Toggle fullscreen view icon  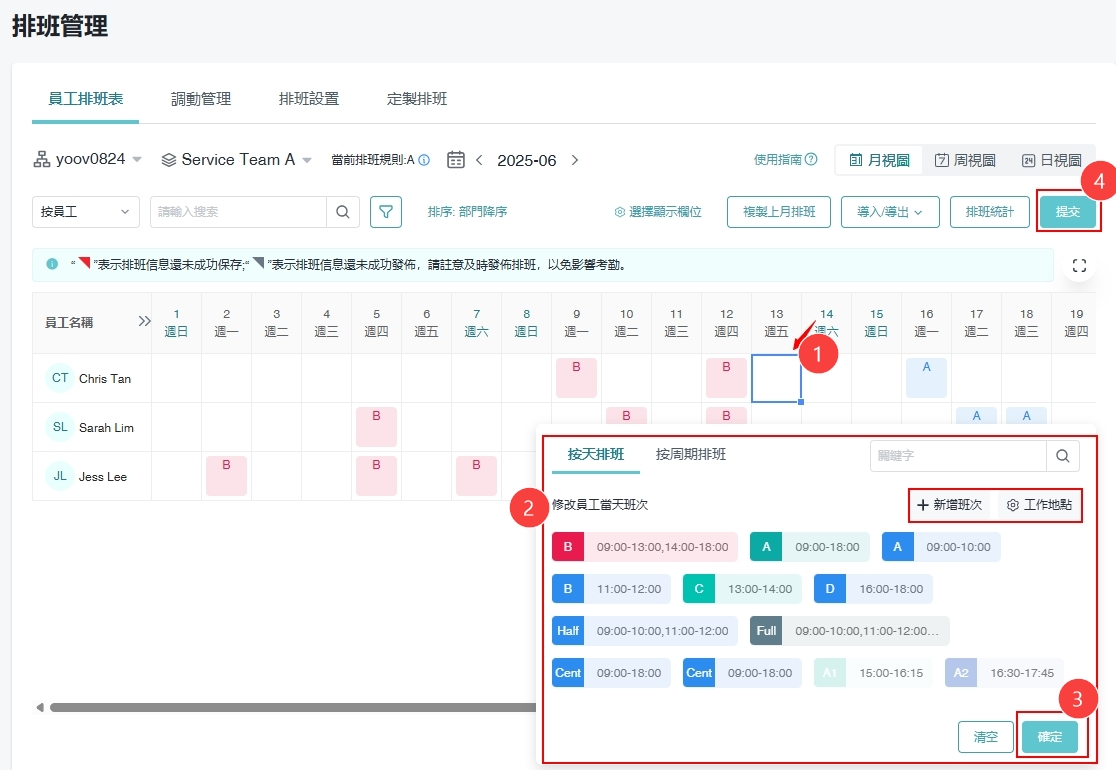click(x=1078, y=265)
